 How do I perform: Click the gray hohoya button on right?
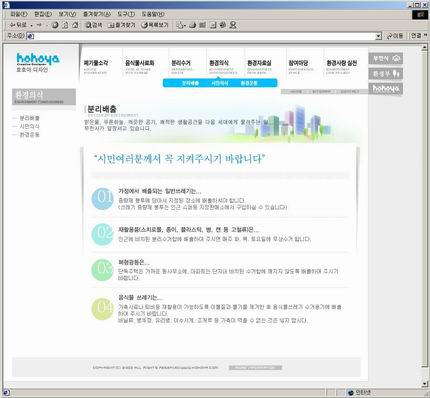386,88
